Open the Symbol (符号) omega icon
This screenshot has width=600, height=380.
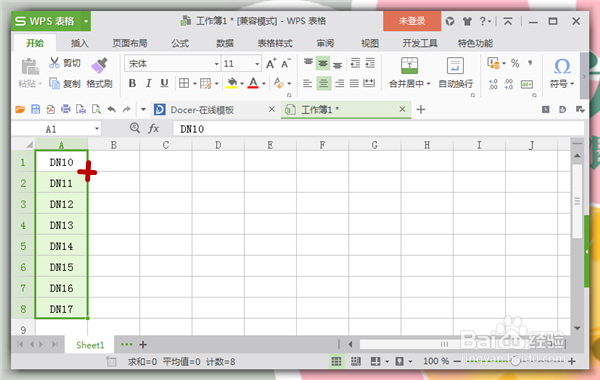click(562, 66)
